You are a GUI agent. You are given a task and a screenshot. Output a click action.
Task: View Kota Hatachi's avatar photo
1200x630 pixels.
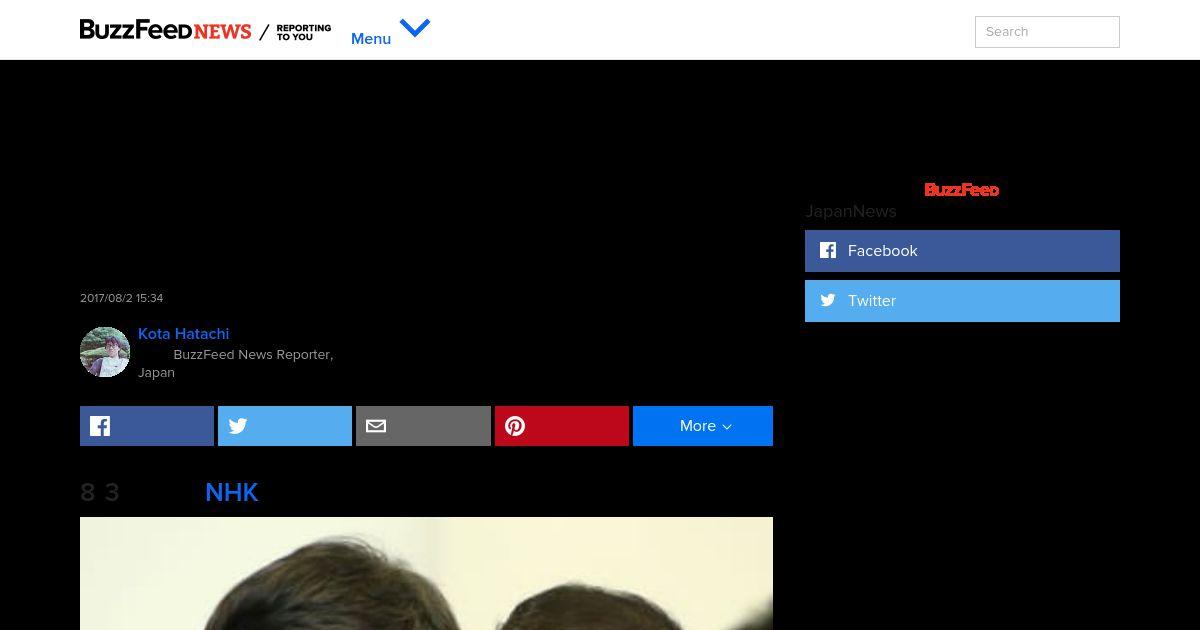pyautogui.click(x=105, y=352)
